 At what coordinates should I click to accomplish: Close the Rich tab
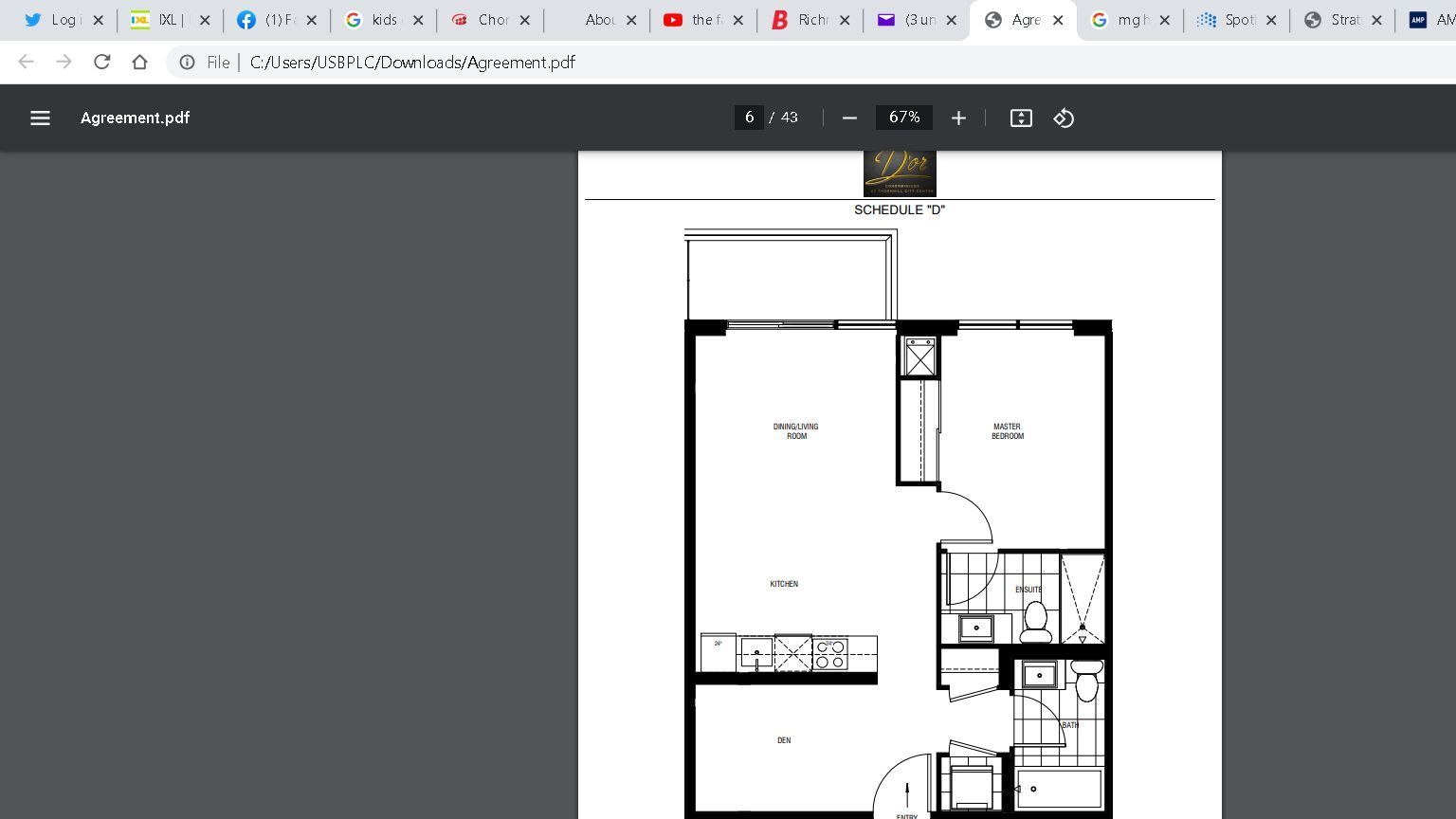[x=845, y=20]
